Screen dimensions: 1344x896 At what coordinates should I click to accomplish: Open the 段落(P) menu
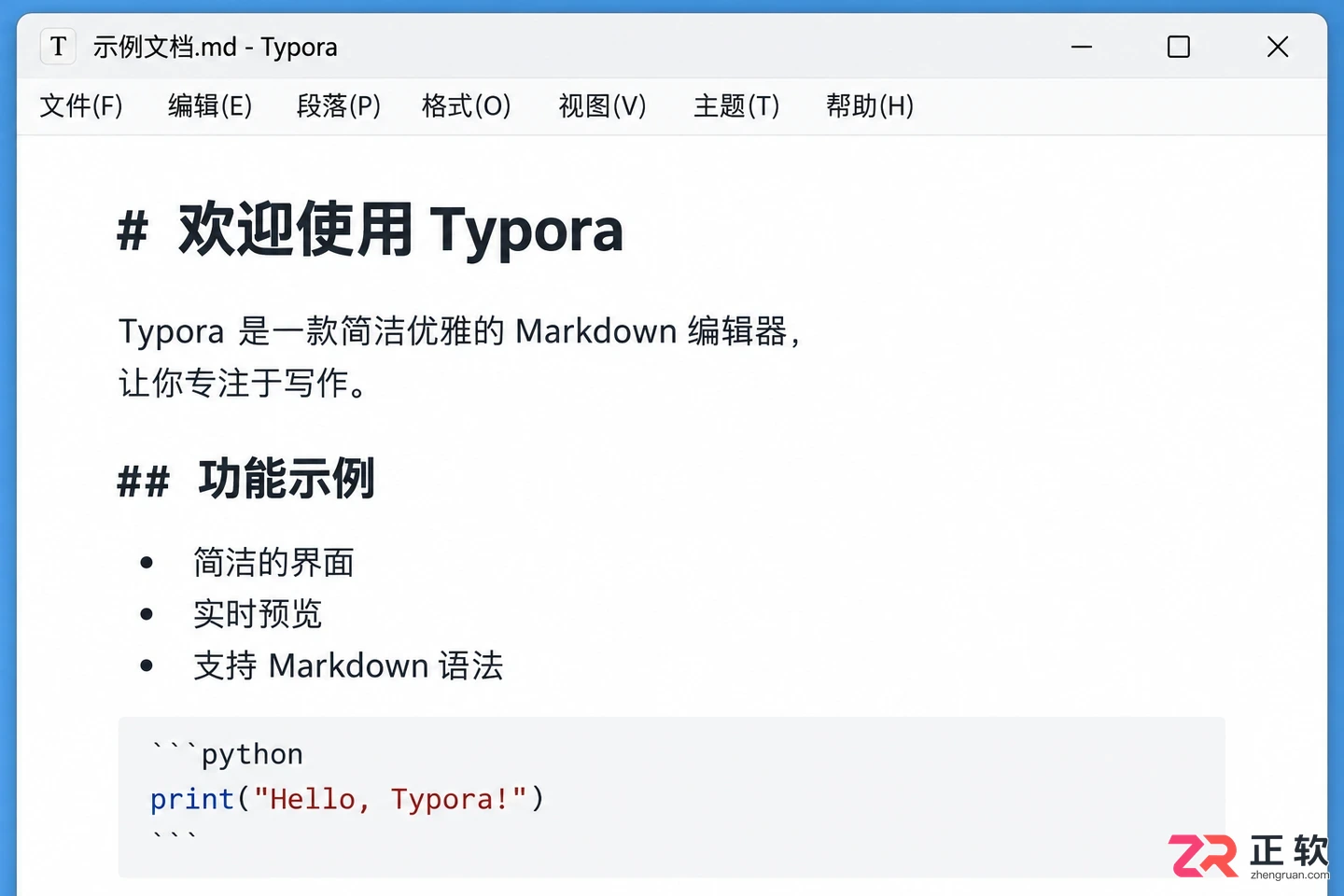point(339,106)
